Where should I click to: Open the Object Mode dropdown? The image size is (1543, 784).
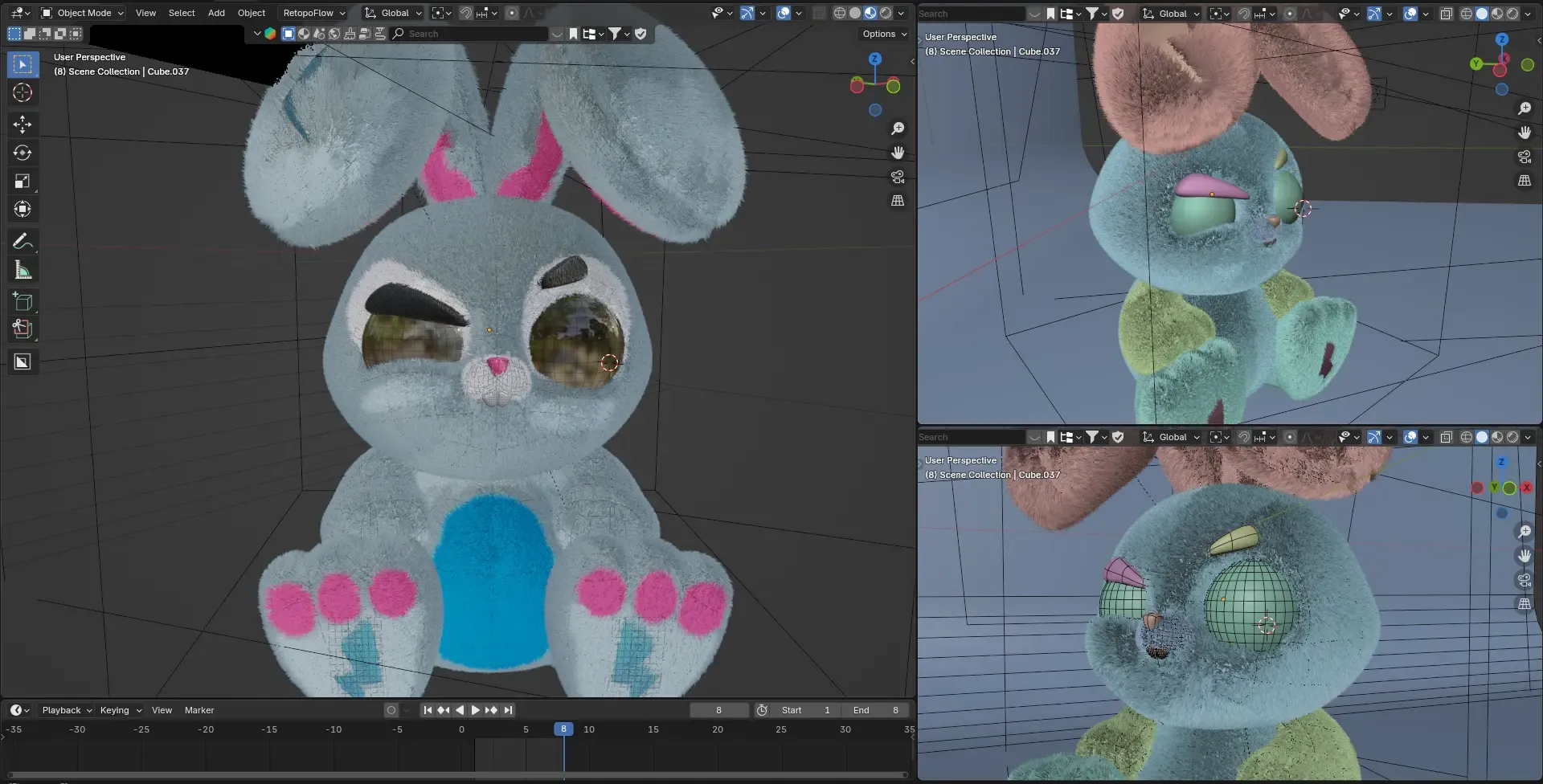(x=82, y=13)
